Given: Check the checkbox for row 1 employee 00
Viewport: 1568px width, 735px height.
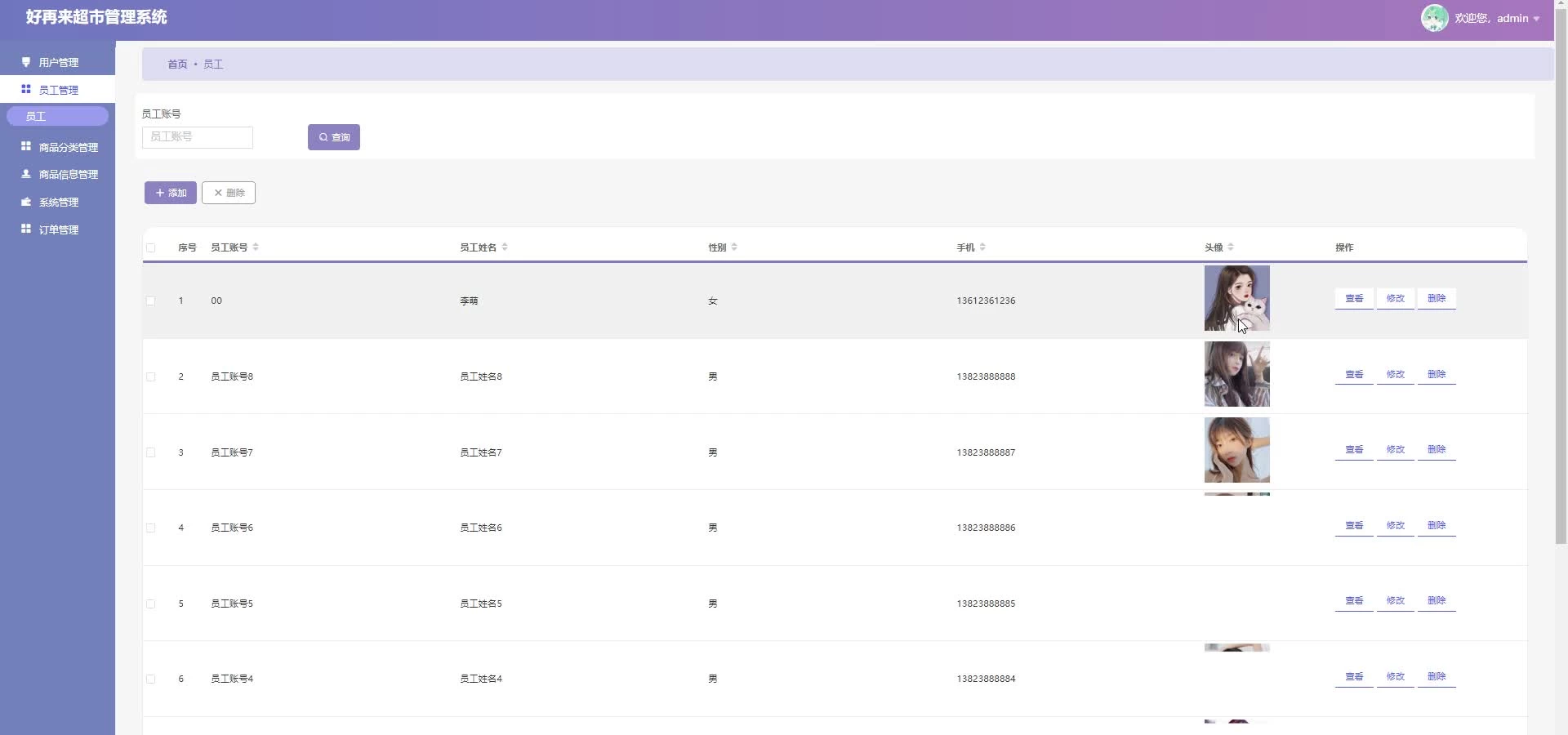Looking at the screenshot, I should coord(151,301).
